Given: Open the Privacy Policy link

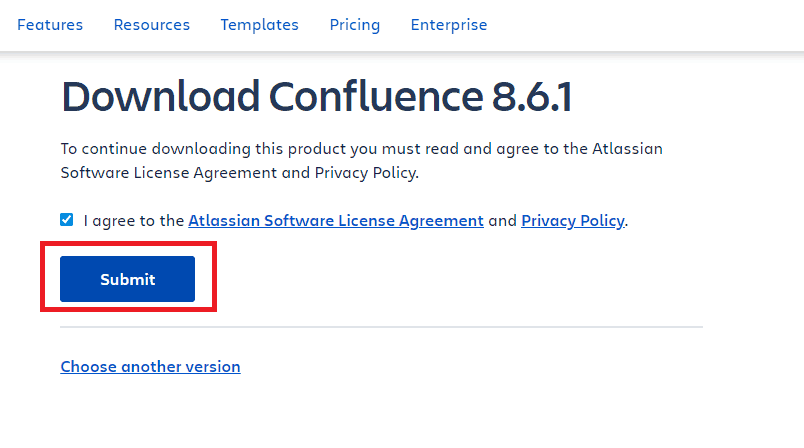Looking at the screenshot, I should click(x=572, y=221).
